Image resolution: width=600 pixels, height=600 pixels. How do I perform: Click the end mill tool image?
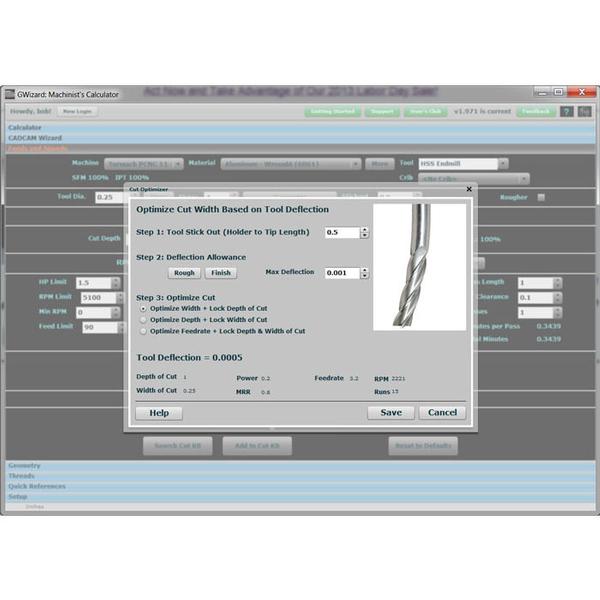(x=419, y=267)
